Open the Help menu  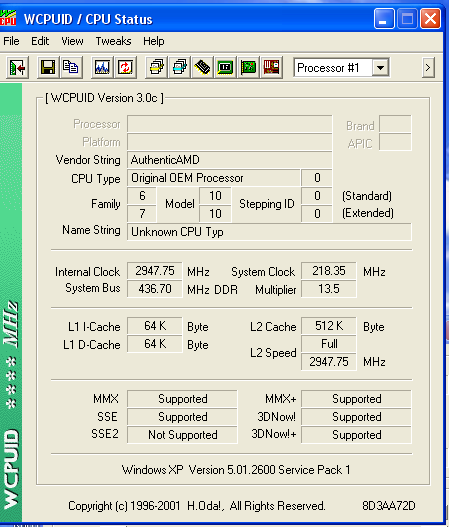pyautogui.click(x=154, y=41)
